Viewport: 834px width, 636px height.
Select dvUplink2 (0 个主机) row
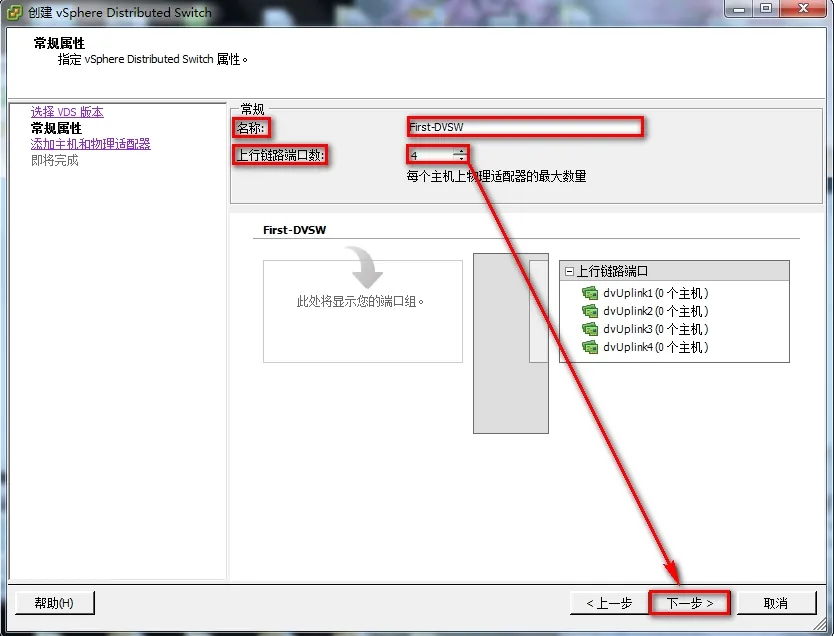[645, 311]
